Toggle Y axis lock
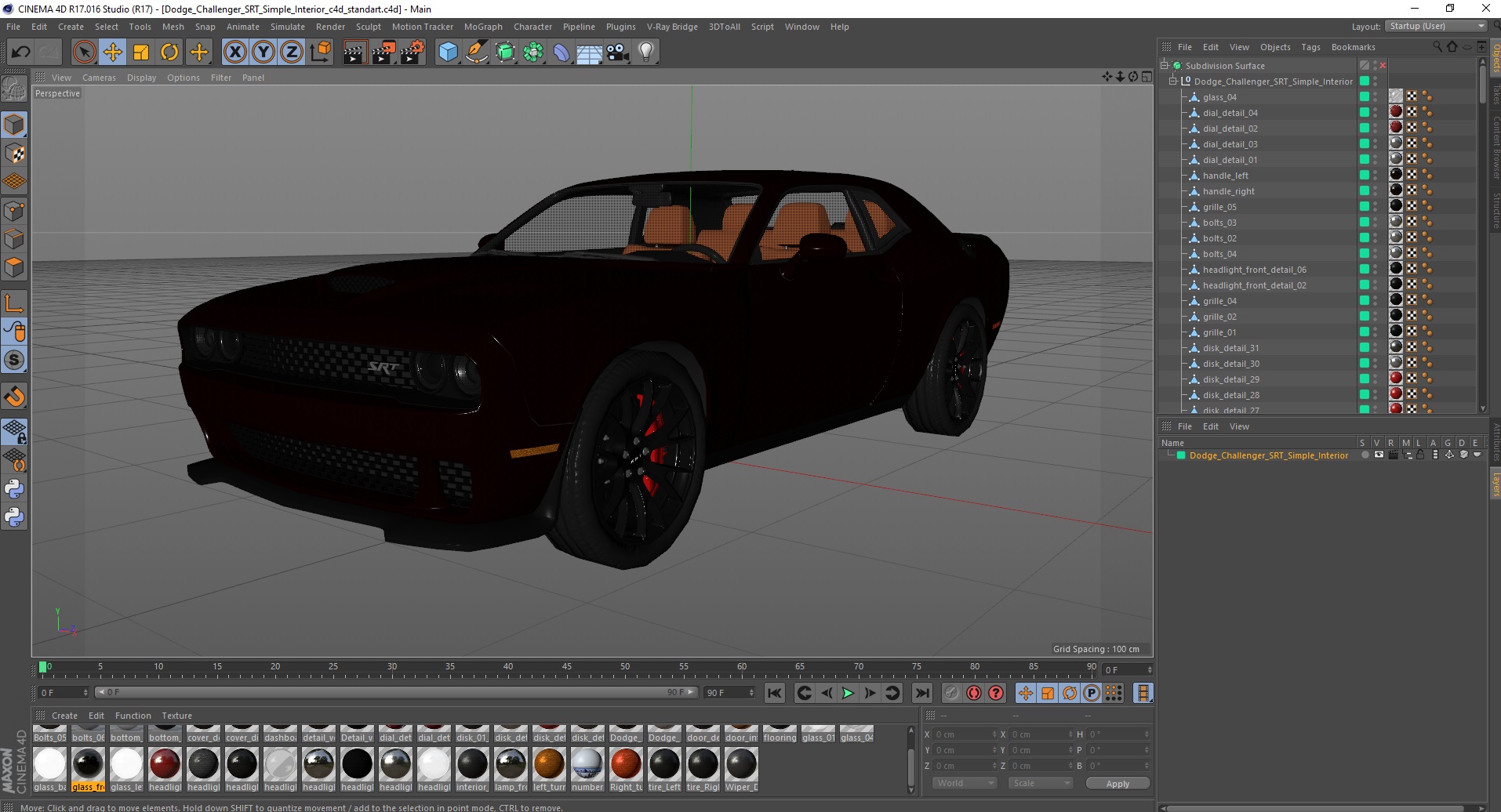Screen dimensions: 1501x812 pos(263,53)
